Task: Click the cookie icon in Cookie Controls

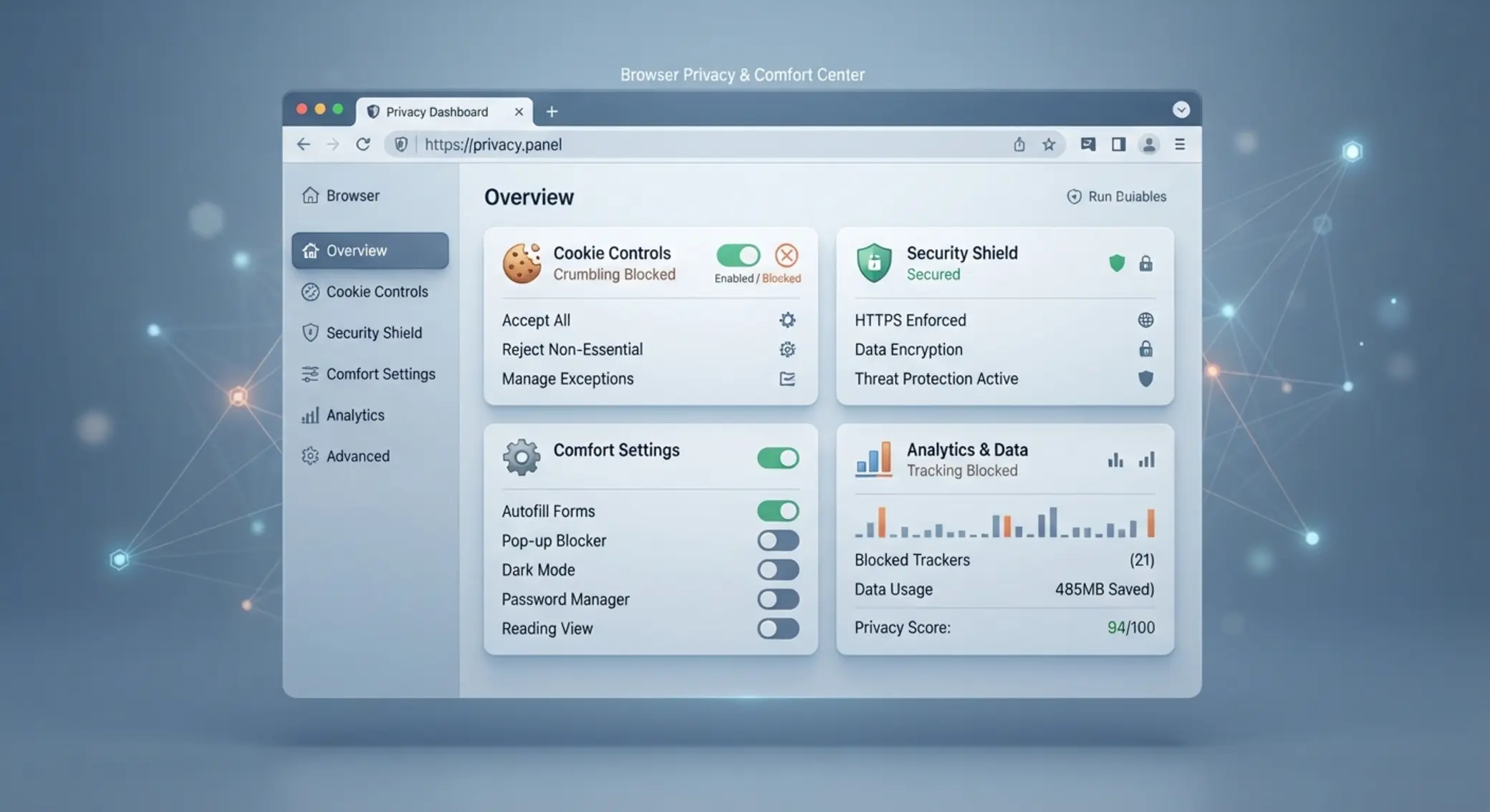Action: (522, 263)
